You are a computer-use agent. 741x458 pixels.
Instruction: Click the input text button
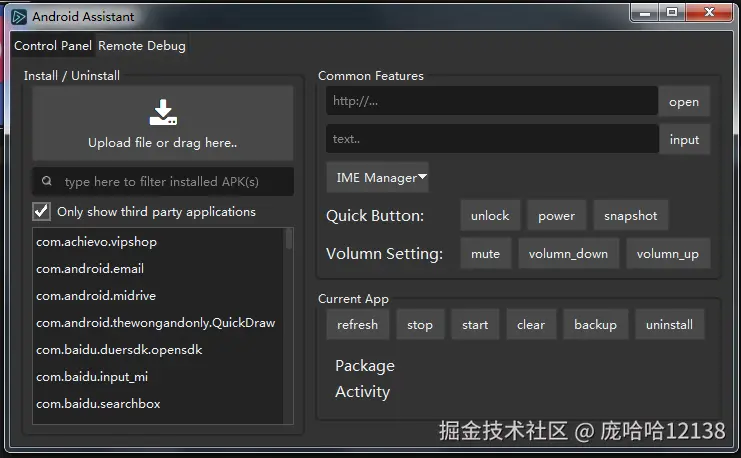tap(684, 139)
